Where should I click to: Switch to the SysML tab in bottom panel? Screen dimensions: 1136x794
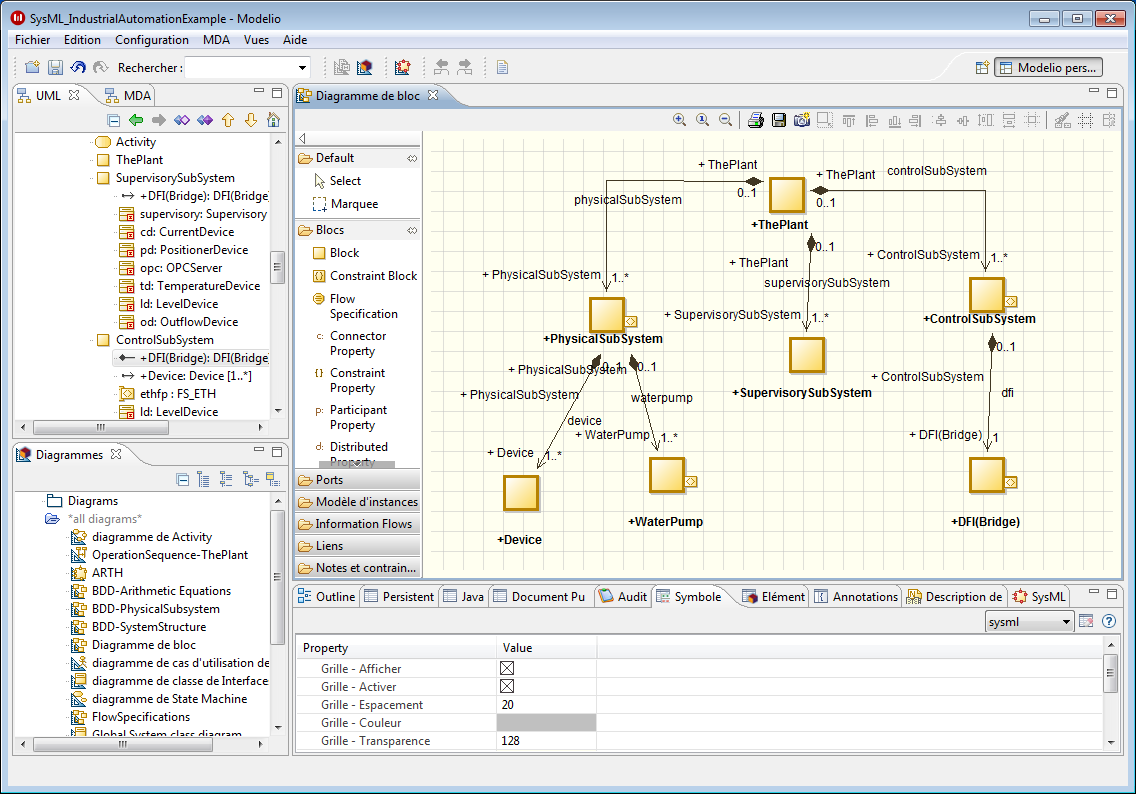pos(1040,596)
